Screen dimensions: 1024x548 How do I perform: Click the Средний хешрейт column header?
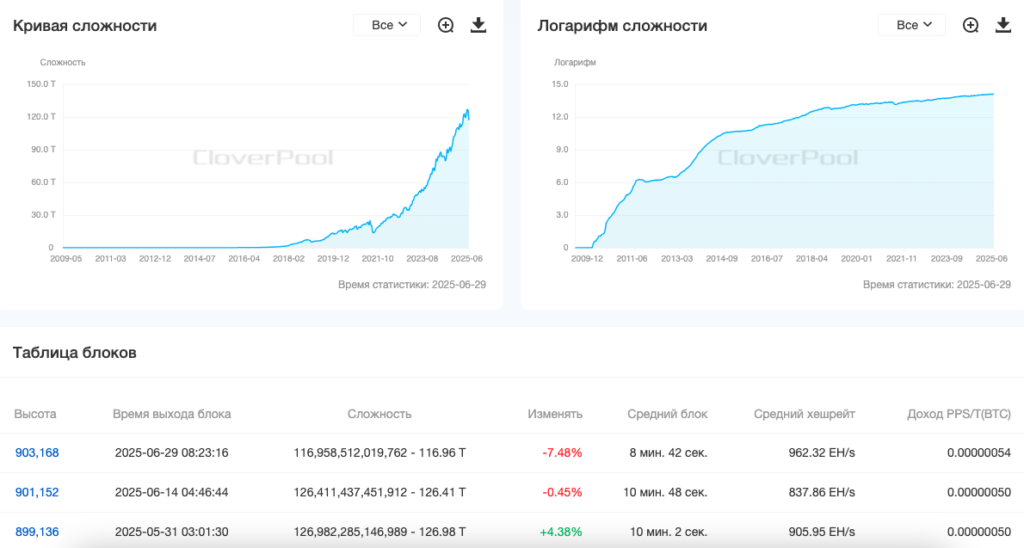coord(805,414)
